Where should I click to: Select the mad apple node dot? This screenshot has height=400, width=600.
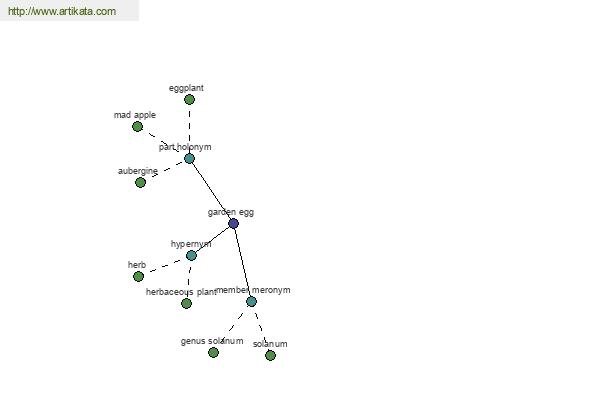pos(137,127)
